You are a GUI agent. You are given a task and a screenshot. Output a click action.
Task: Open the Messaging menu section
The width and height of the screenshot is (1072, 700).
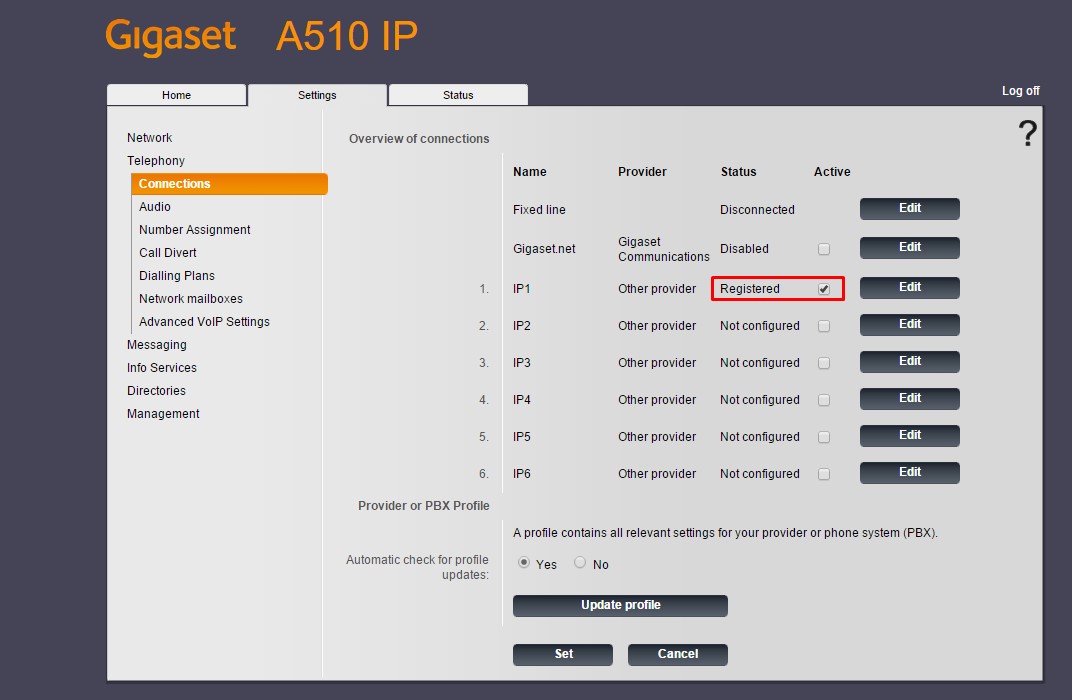[157, 345]
